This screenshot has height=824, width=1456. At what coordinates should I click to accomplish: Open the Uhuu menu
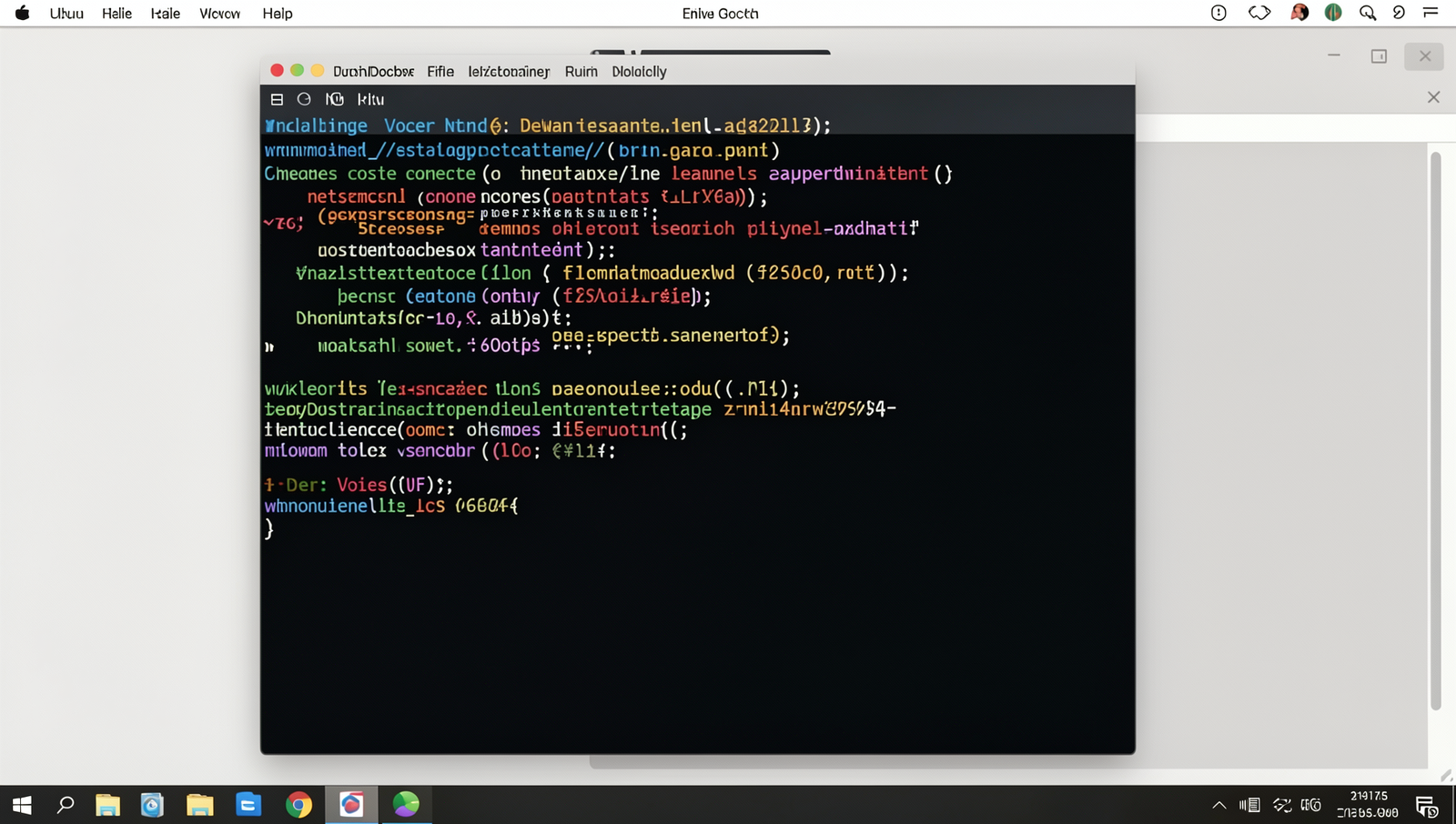[x=66, y=14]
